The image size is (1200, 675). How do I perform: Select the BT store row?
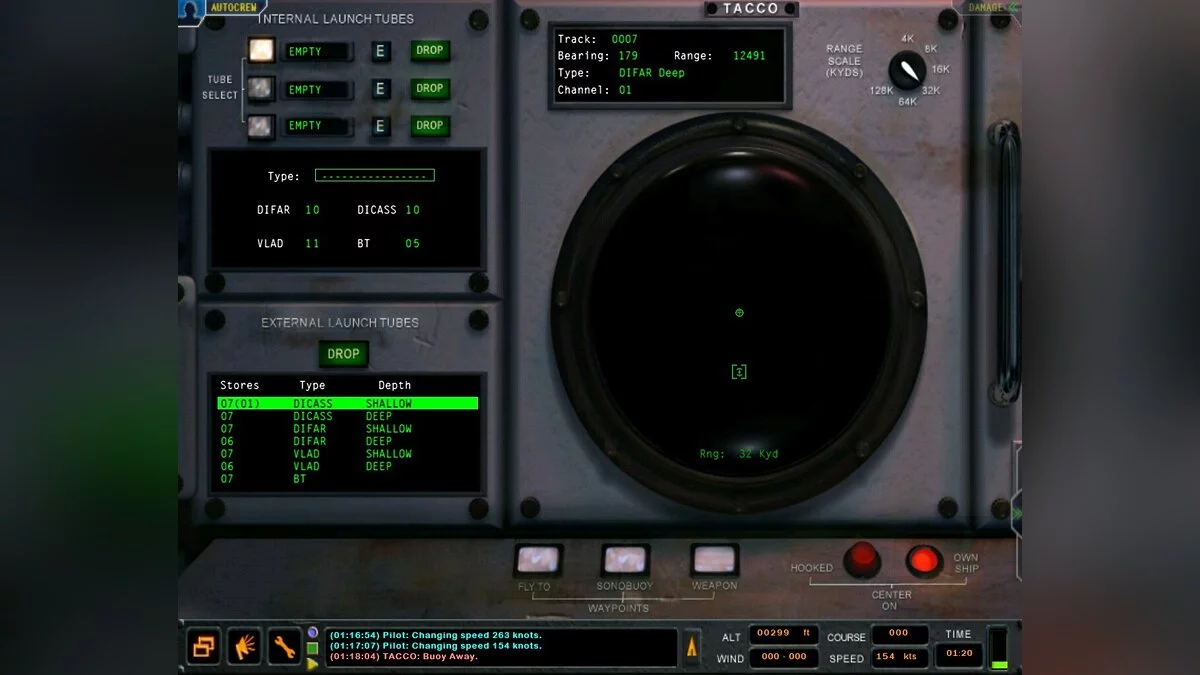tap(347, 479)
